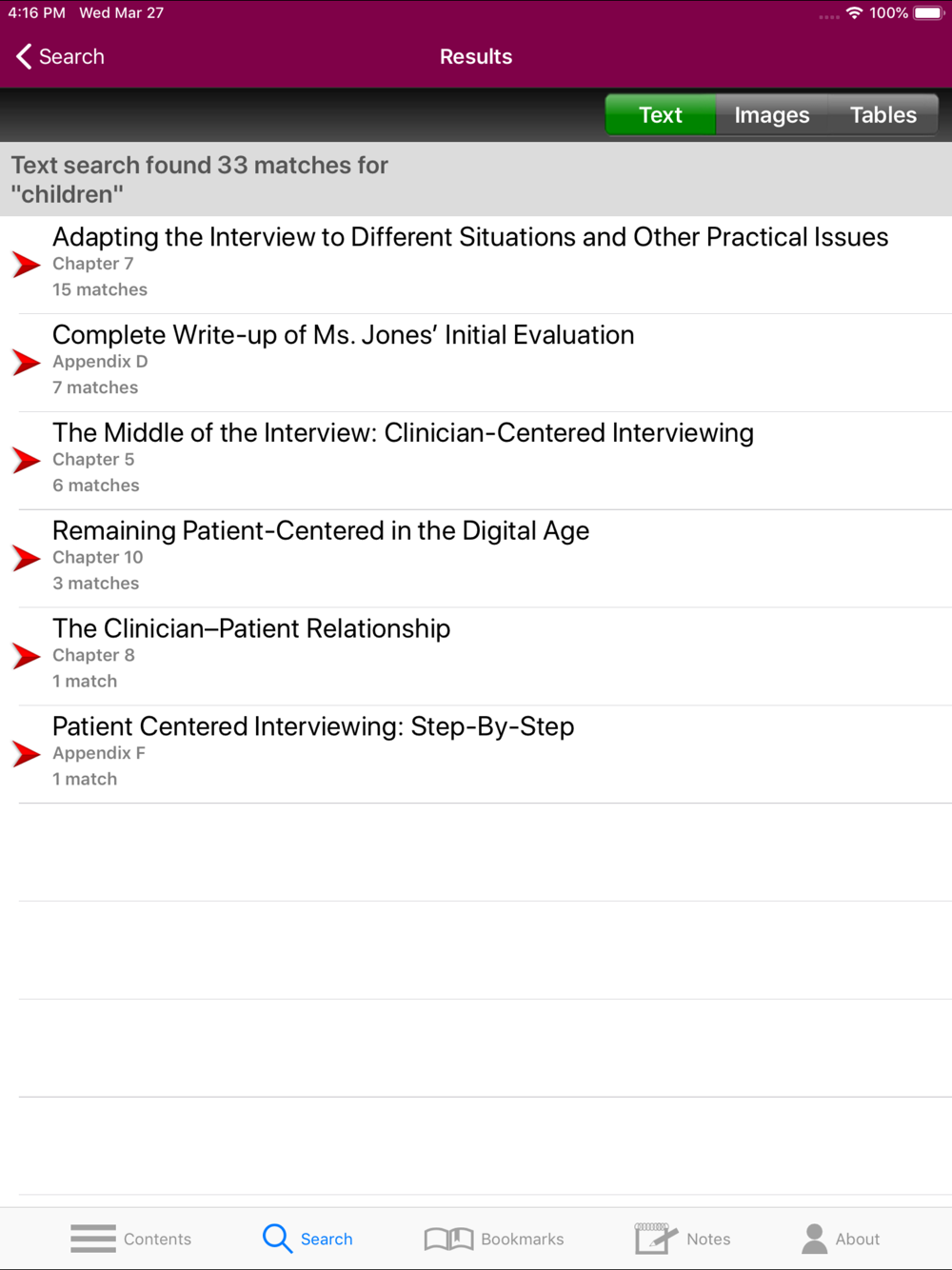The width and height of the screenshot is (952, 1270).
Task: Expand the Chapter 5 red arrow
Action: point(27,461)
